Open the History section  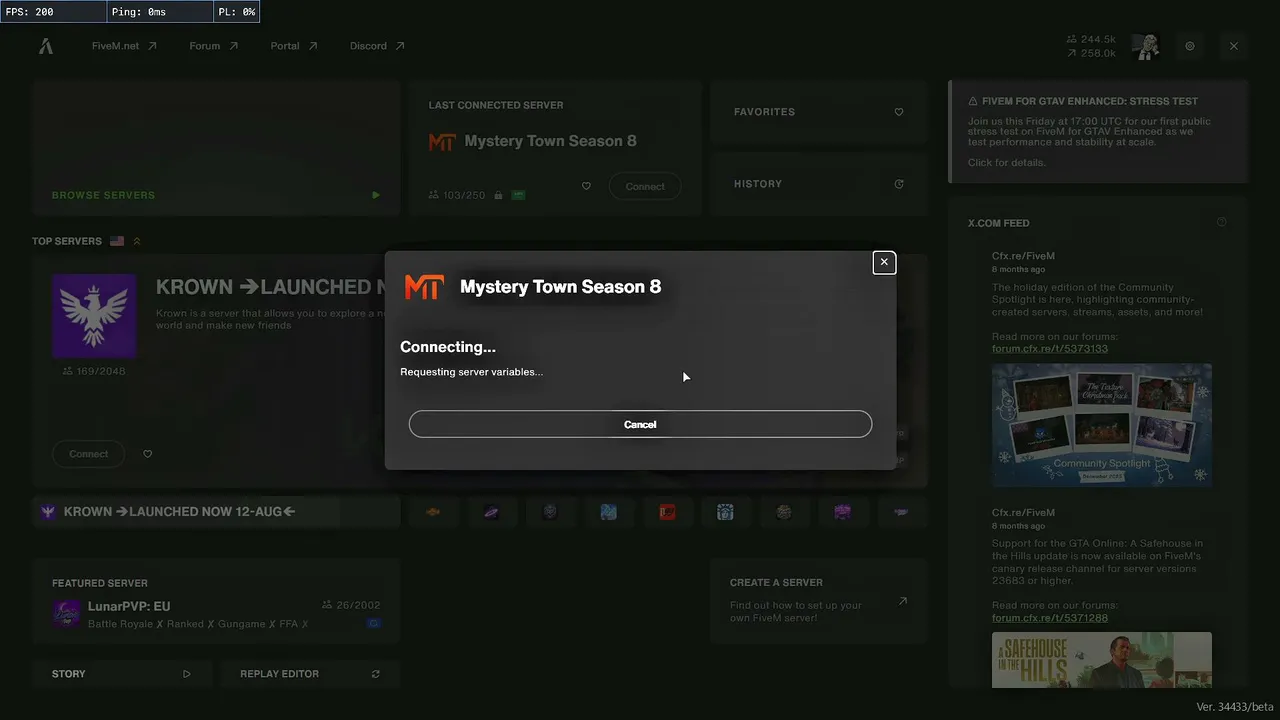pos(819,184)
